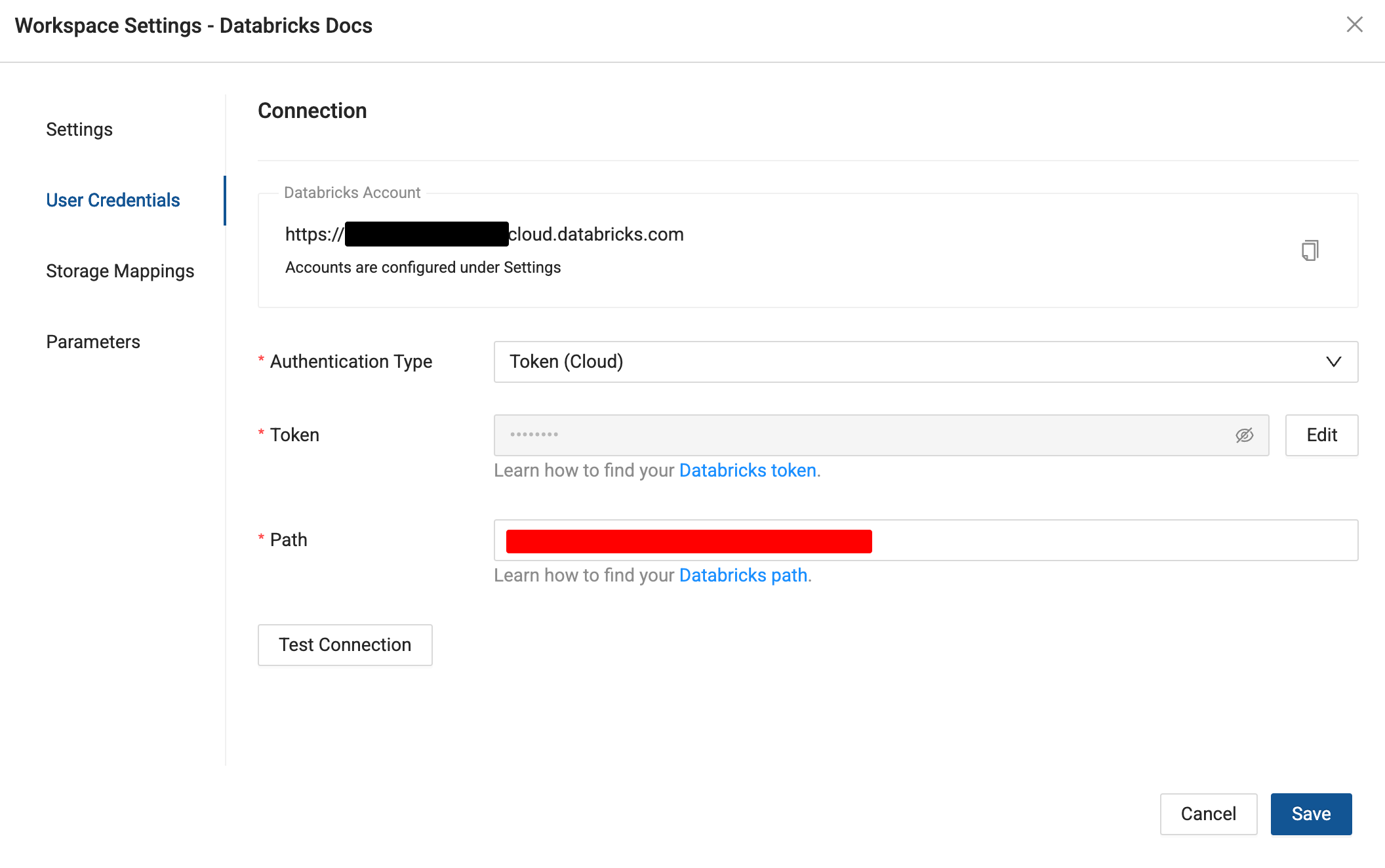The width and height of the screenshot is (1385, 868).
Task: Click 'Accounts are configured under Settings' text
Action: point(423,267)
